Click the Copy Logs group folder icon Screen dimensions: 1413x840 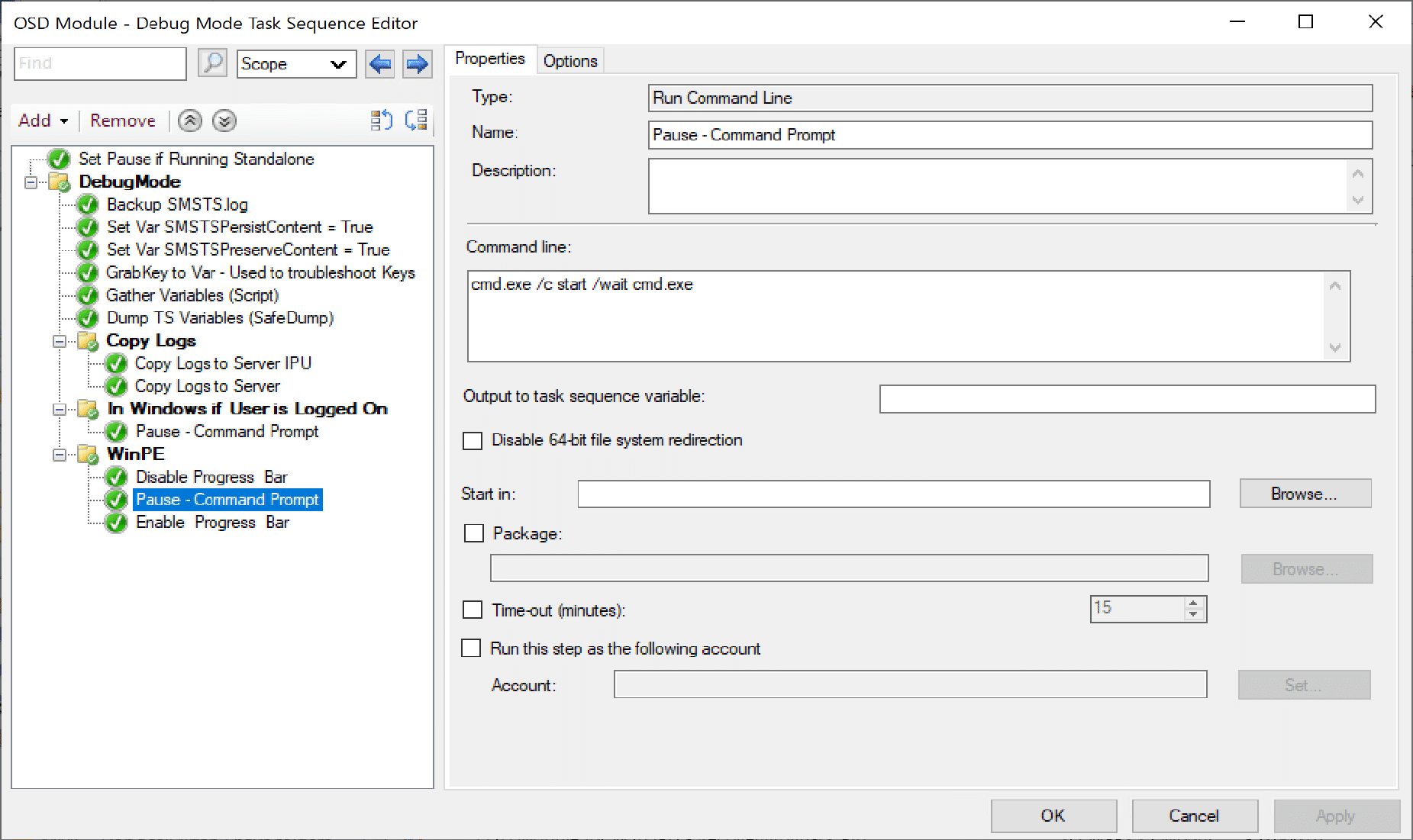[x=89, y=341]
